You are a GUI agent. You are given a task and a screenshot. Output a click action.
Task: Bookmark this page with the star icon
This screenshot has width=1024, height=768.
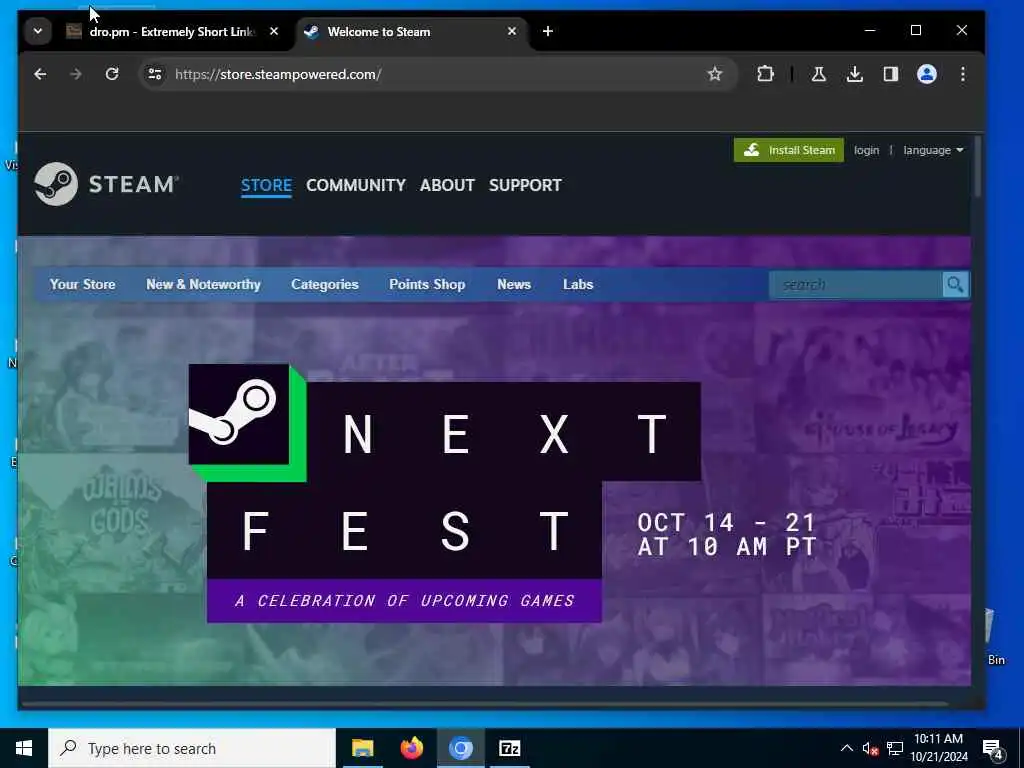tap(714, 74)
